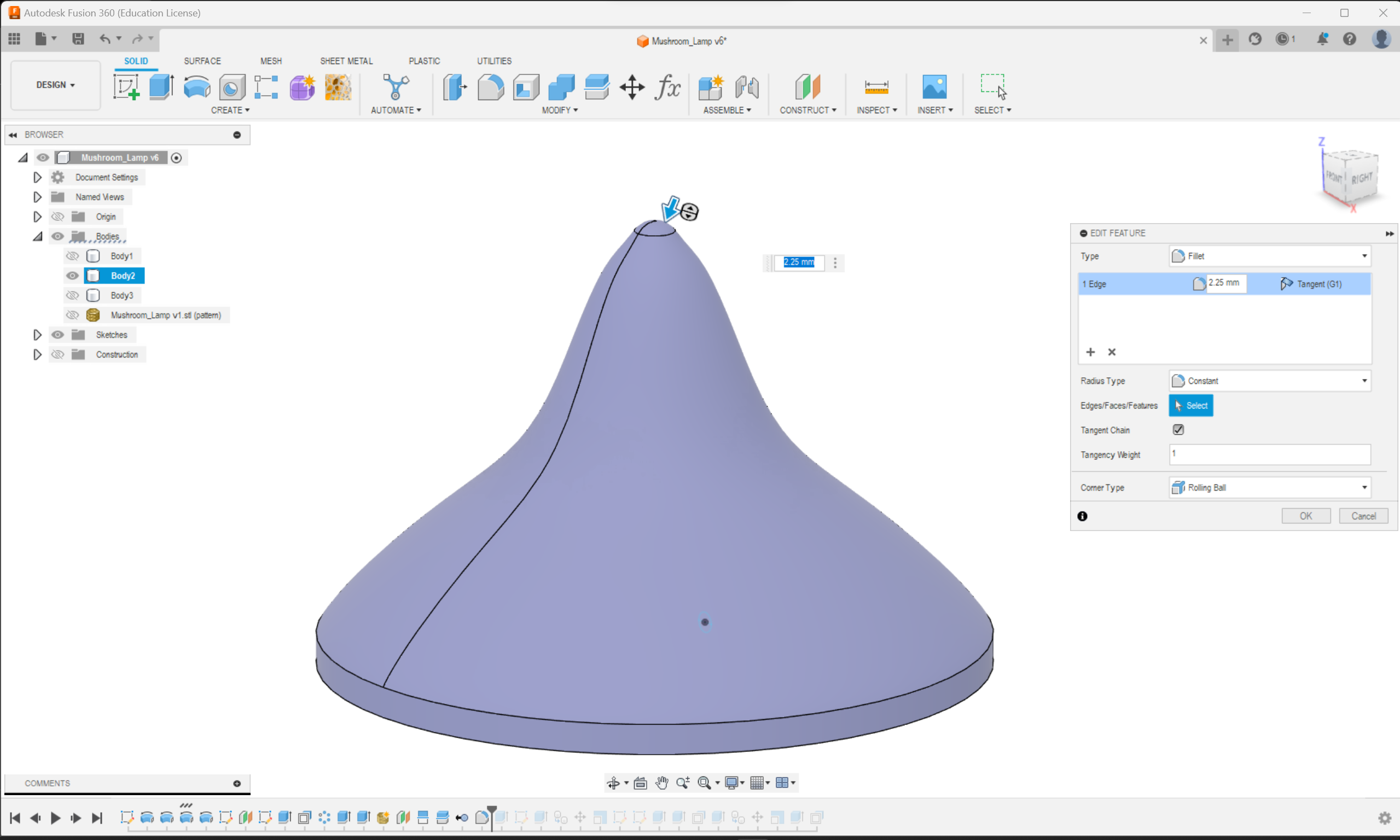The width and height of the screenshot is (1400, 840).
Task: Click Cancel in the Edit Feature dialog
Action: [1363, 516]
